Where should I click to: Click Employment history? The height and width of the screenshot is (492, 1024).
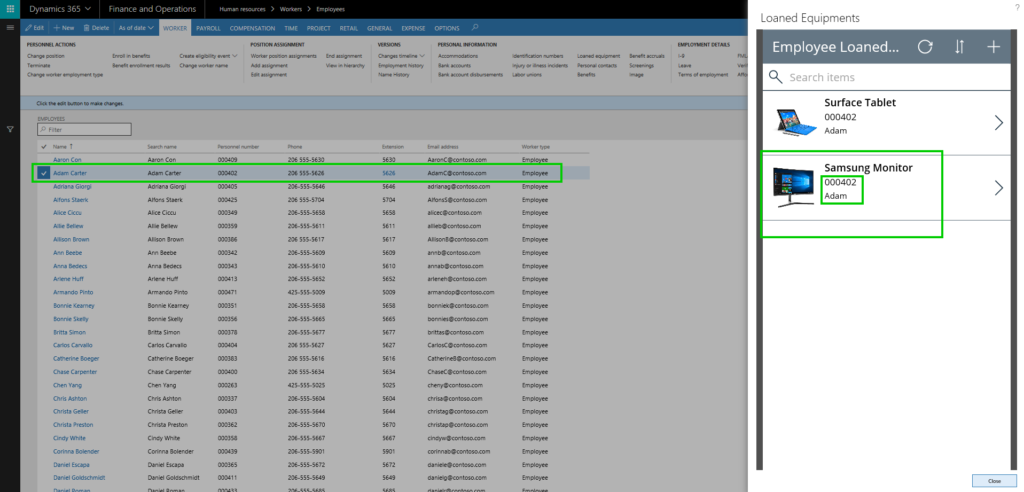(x=401, y=65)
